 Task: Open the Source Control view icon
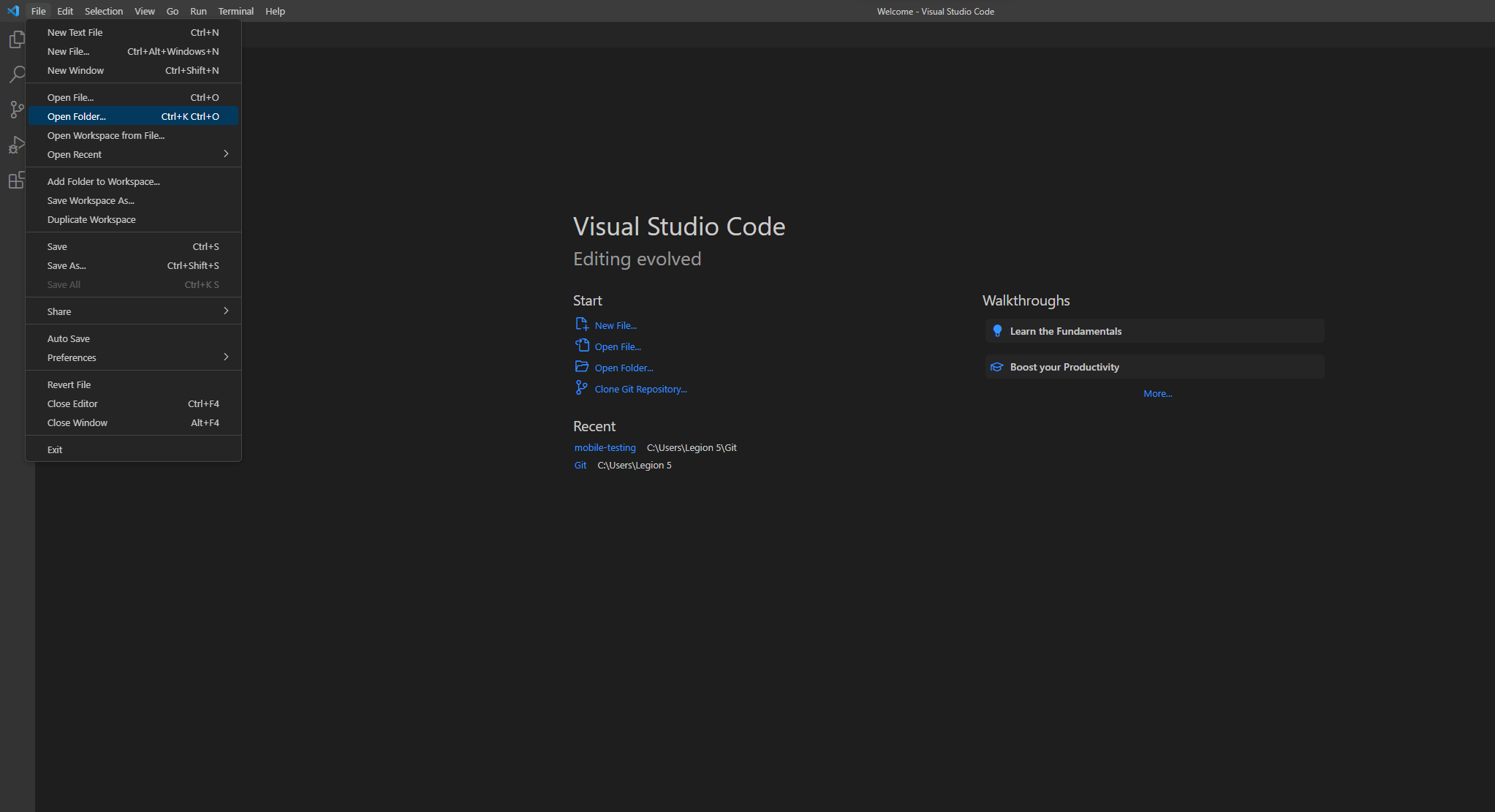17,109
